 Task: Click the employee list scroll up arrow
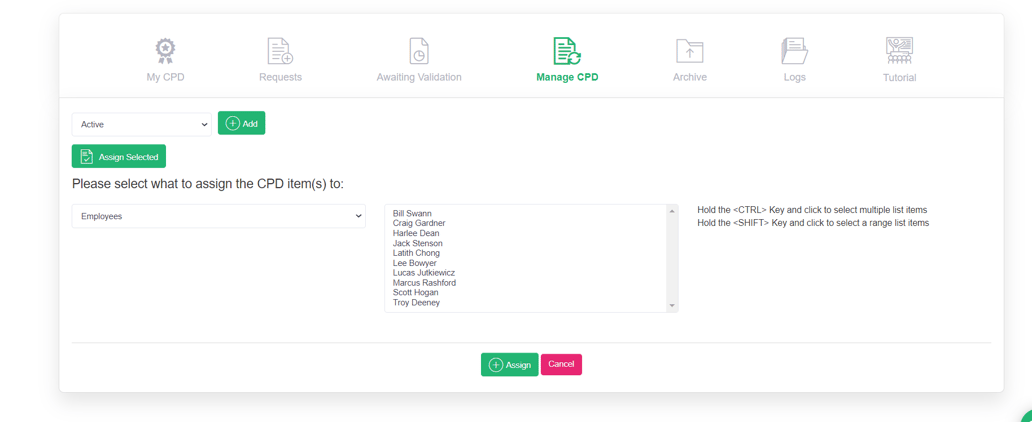(672, 211)
